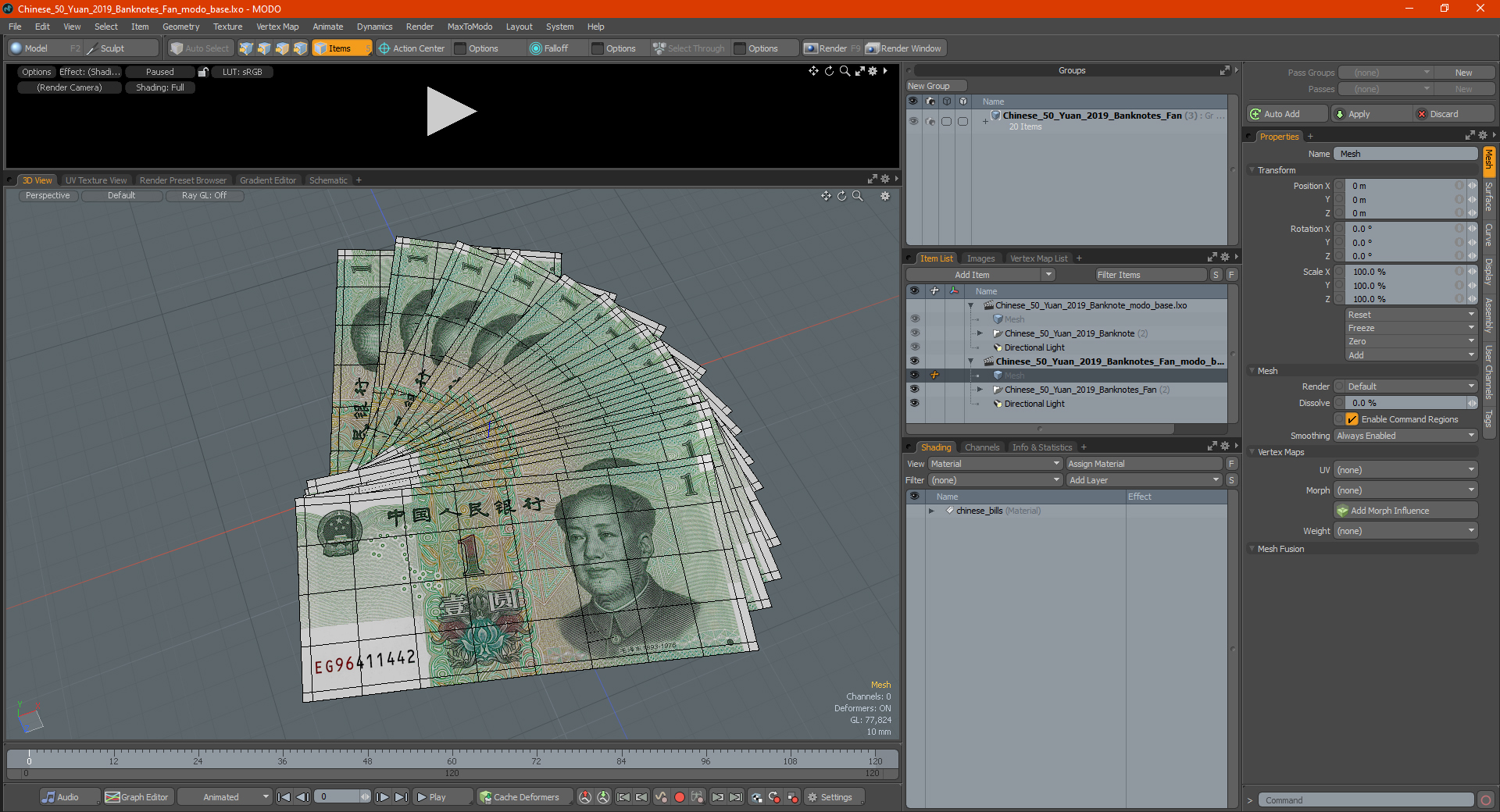This screenshot has width=1500, height=812.
Task: Switch to UV Texture View tab
Action: (x=95, y=180)
